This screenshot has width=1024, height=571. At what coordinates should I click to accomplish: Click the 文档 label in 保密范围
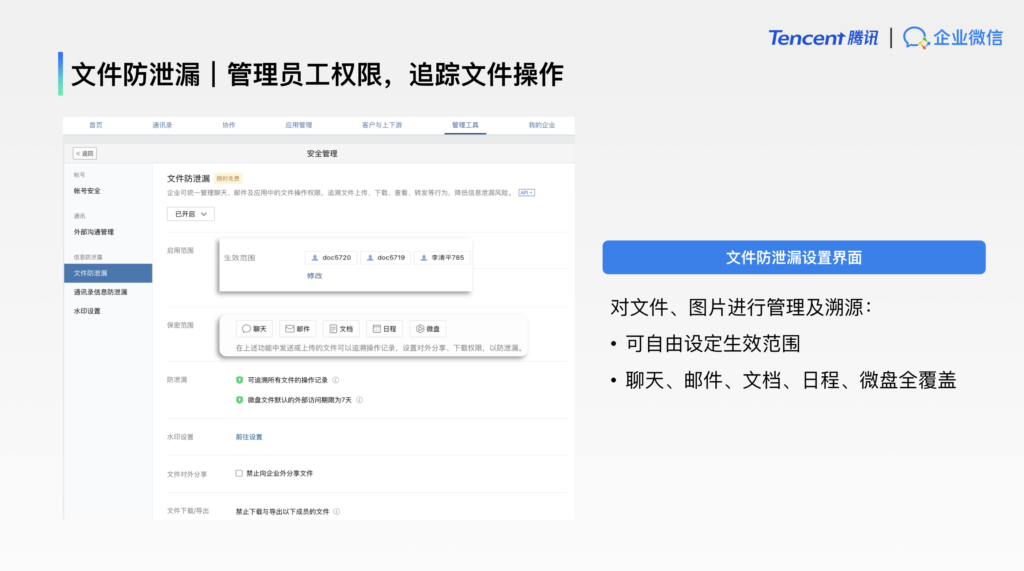coord(346,329)
